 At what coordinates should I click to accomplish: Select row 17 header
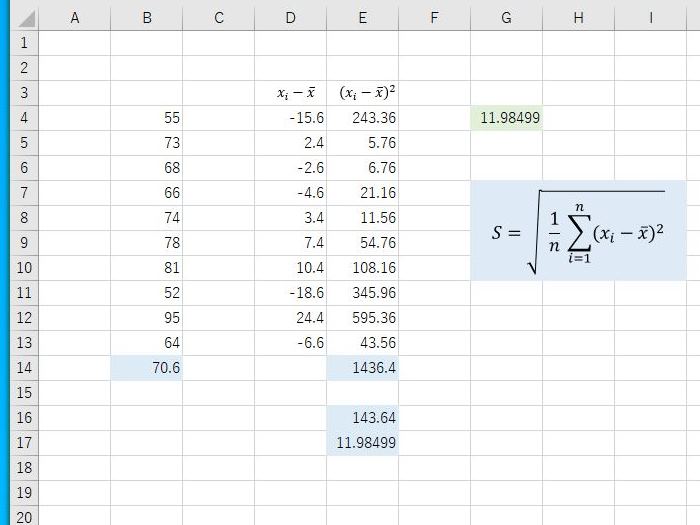click(24, 443)
